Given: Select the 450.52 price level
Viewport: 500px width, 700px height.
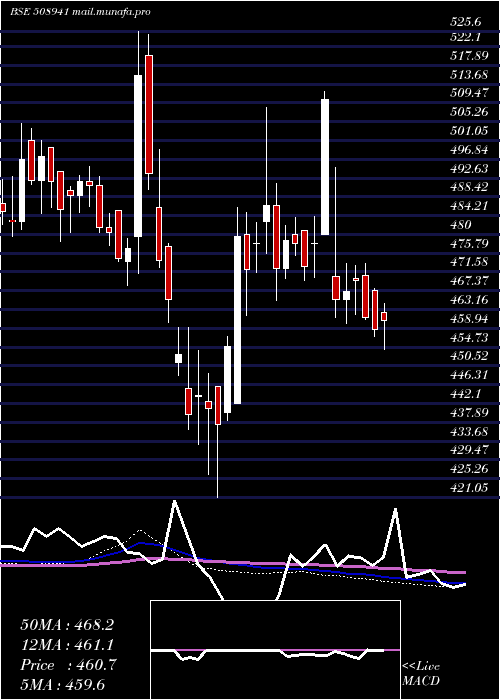Looking at the screenshot, I should (469, 356).
